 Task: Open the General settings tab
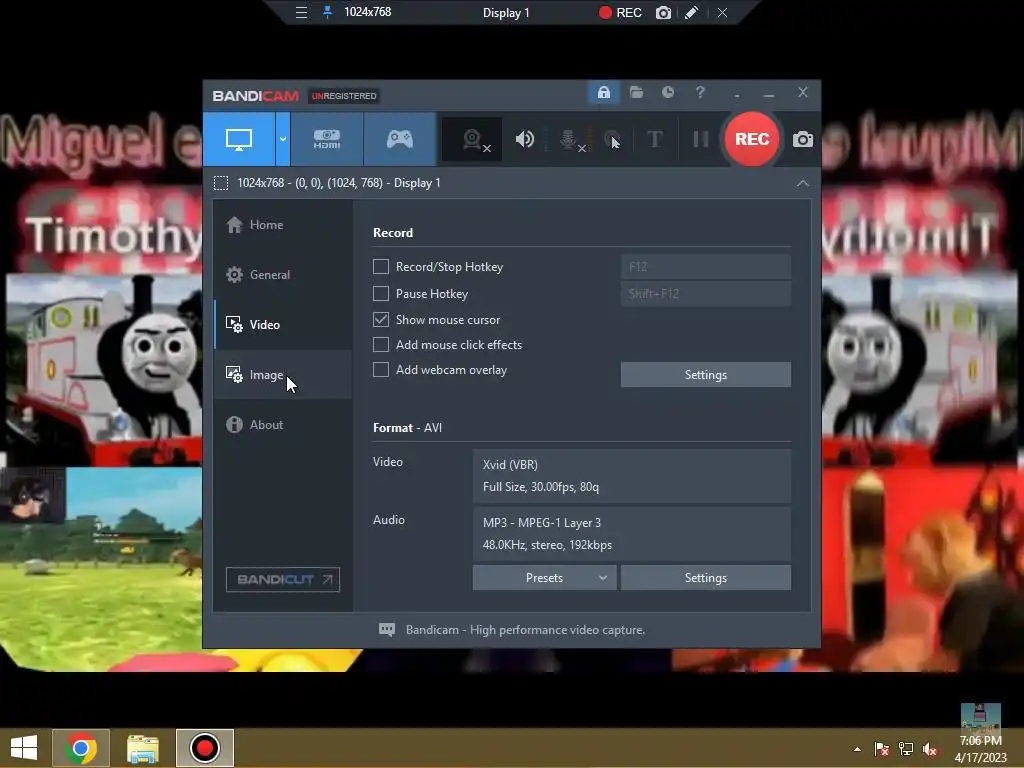(x=283, y=275)
